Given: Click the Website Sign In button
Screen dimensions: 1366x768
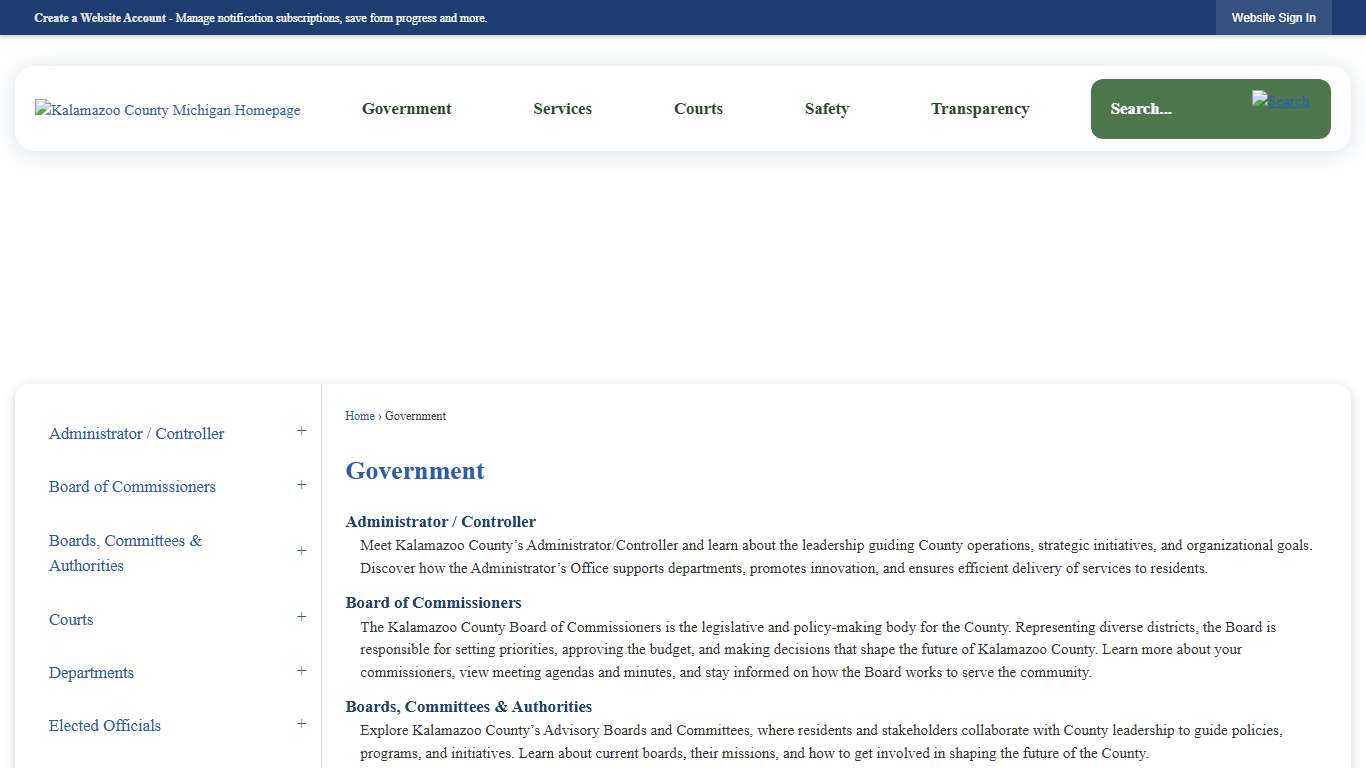Looking at the screenshot, I should tap(1274, 17).
